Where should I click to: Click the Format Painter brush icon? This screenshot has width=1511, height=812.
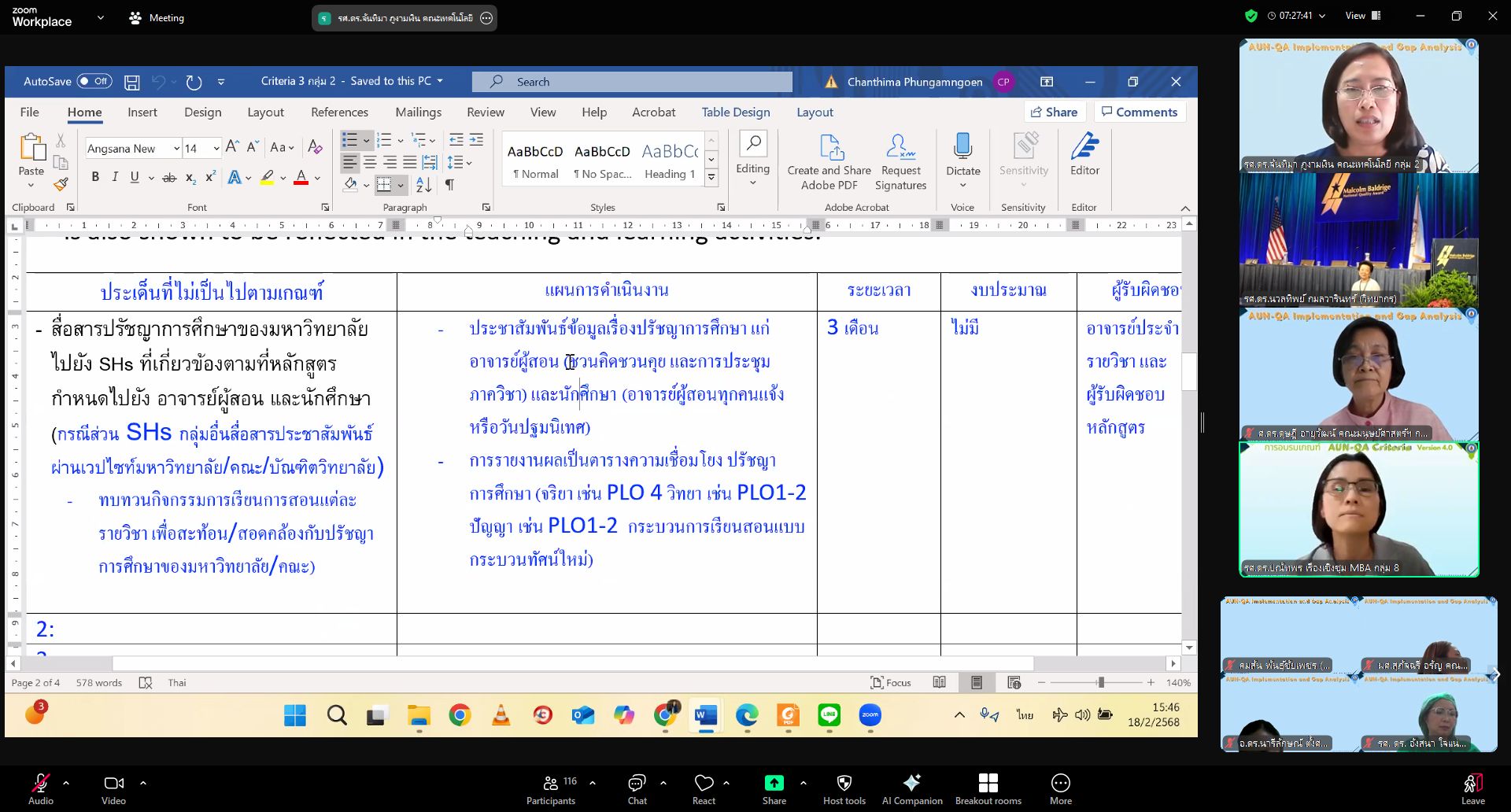point(61,184)
